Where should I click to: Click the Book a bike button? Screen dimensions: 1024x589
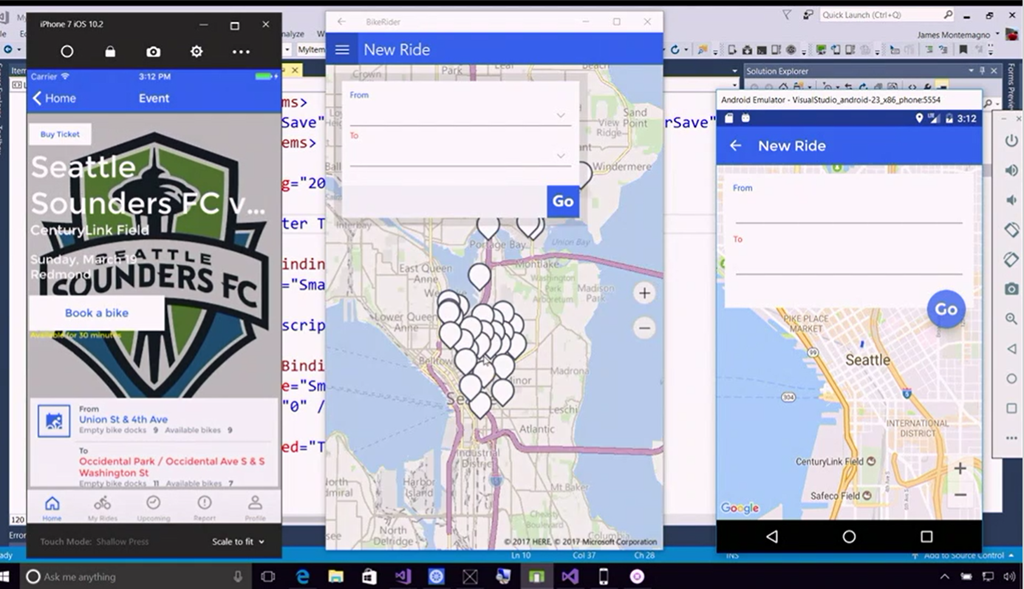(97, 313)
